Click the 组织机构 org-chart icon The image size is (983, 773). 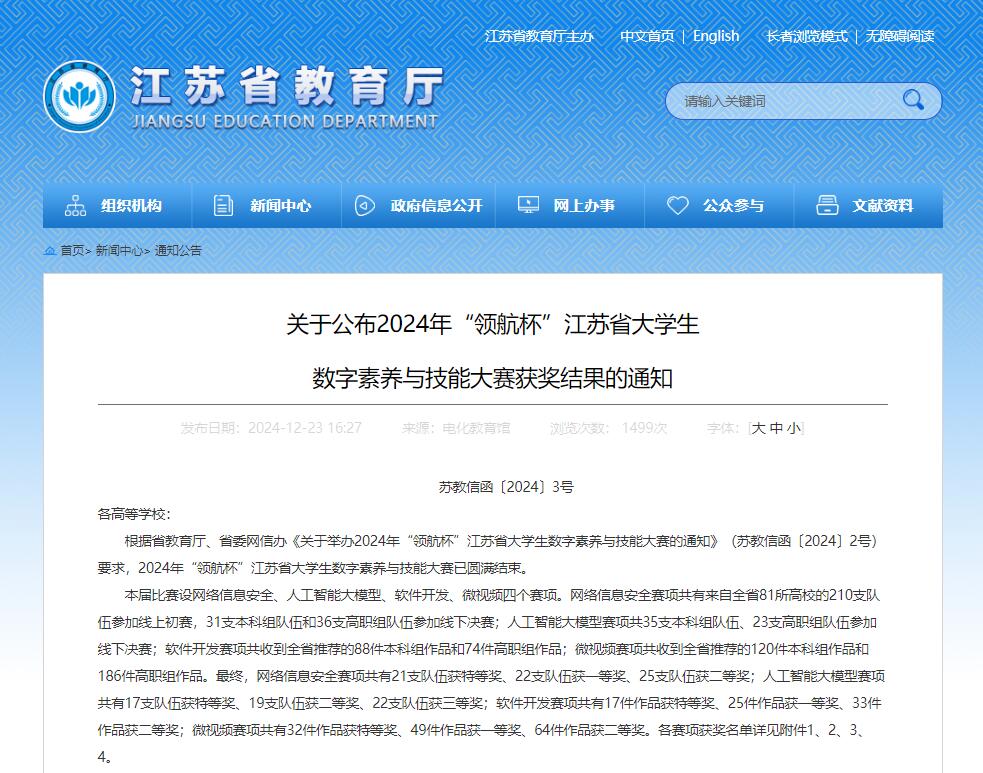pyautogui.click(x=75, y=206)
